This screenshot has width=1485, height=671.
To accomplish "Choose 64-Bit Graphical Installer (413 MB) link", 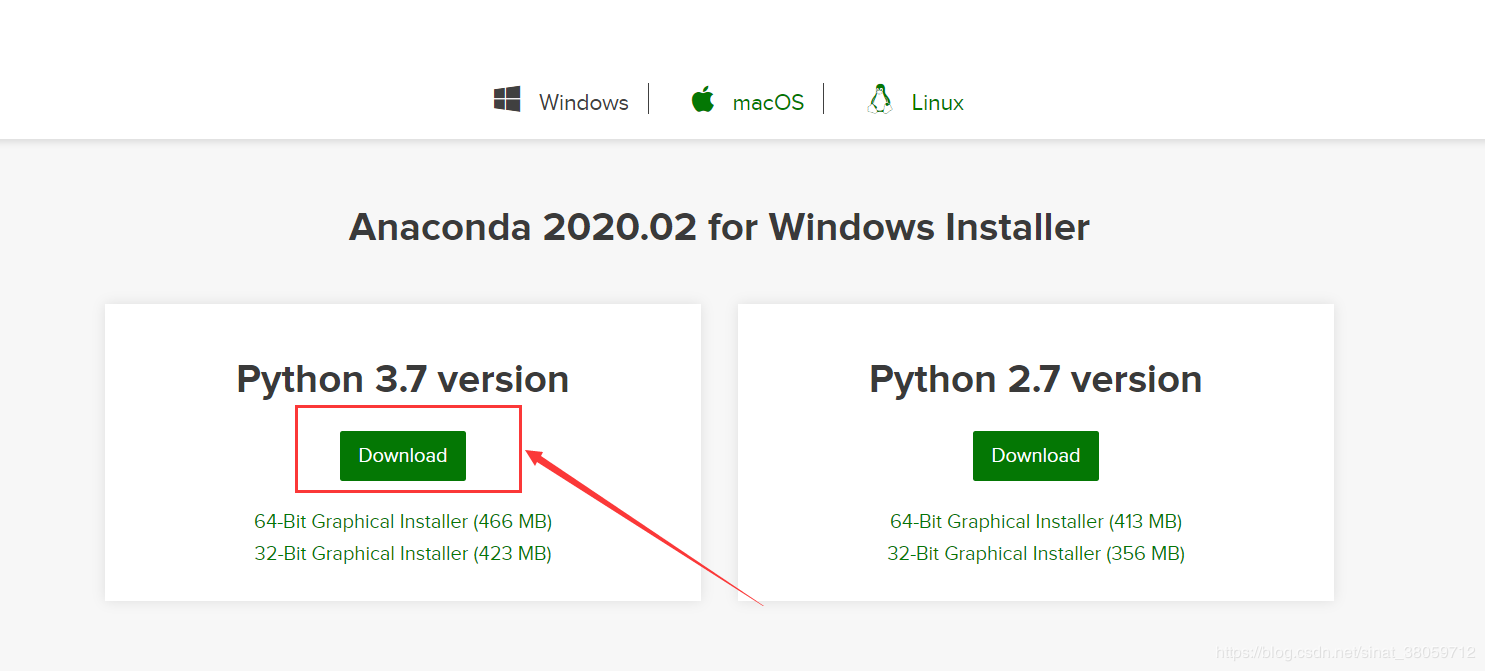I will tap(1035, 522).
